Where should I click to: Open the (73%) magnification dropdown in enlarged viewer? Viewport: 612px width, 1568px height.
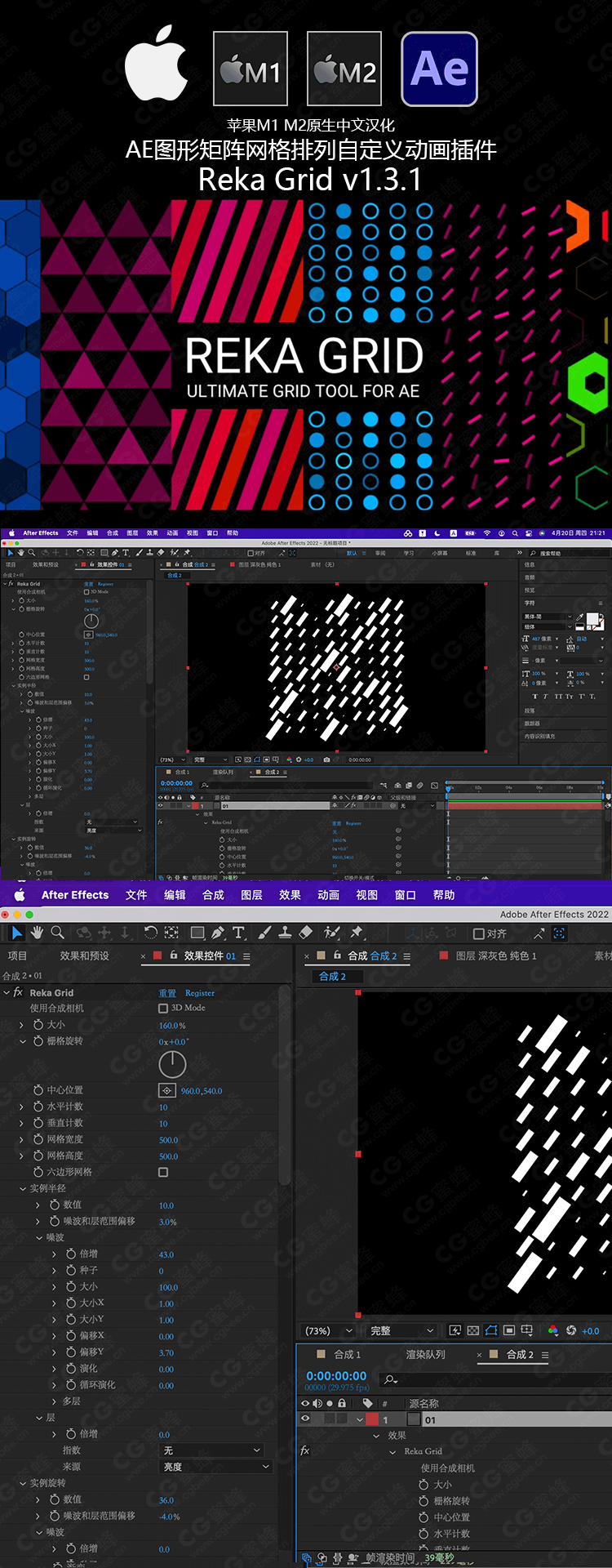[x=327, y=1330]
